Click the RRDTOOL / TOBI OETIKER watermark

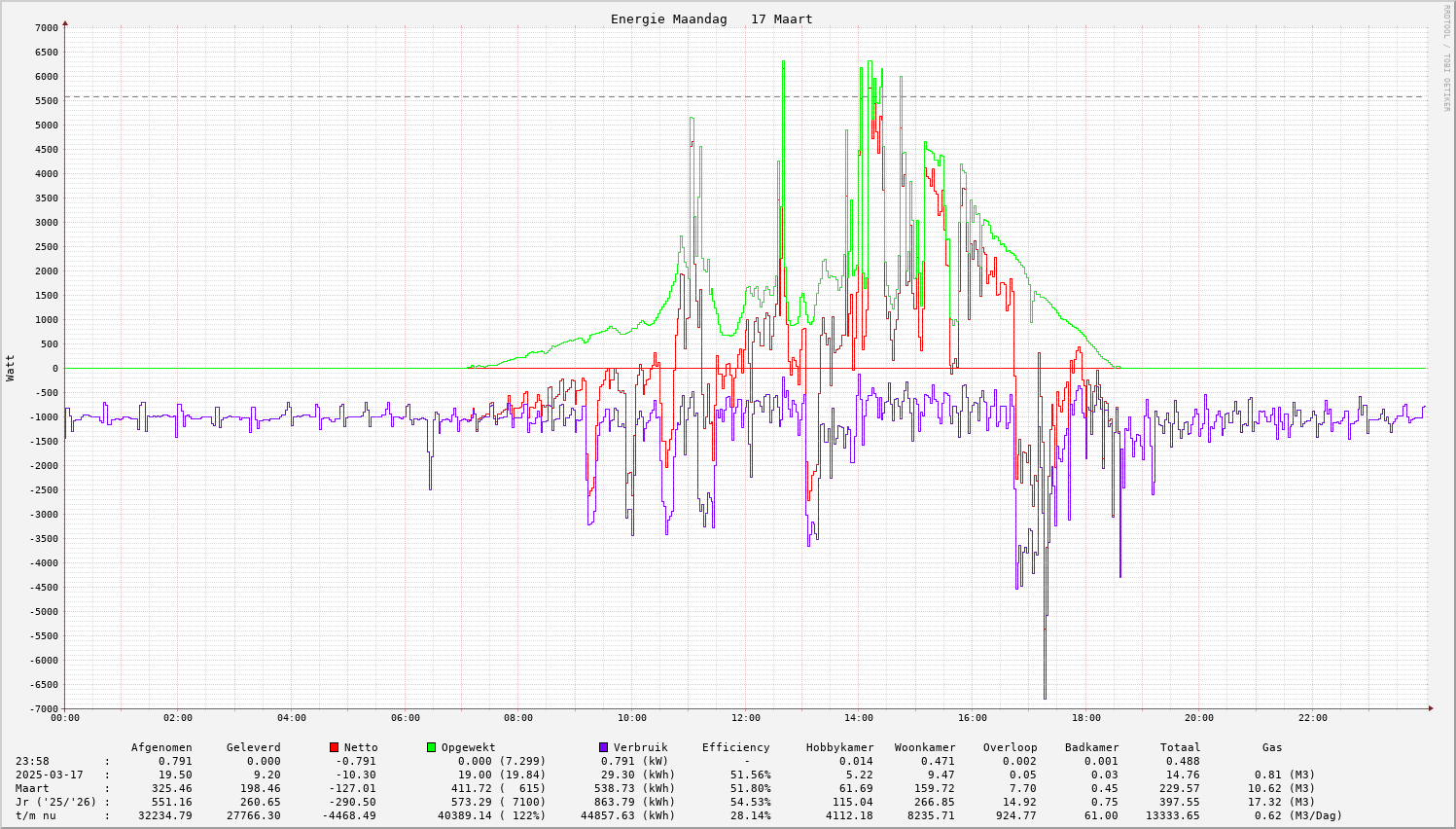tap(1446, 57)
